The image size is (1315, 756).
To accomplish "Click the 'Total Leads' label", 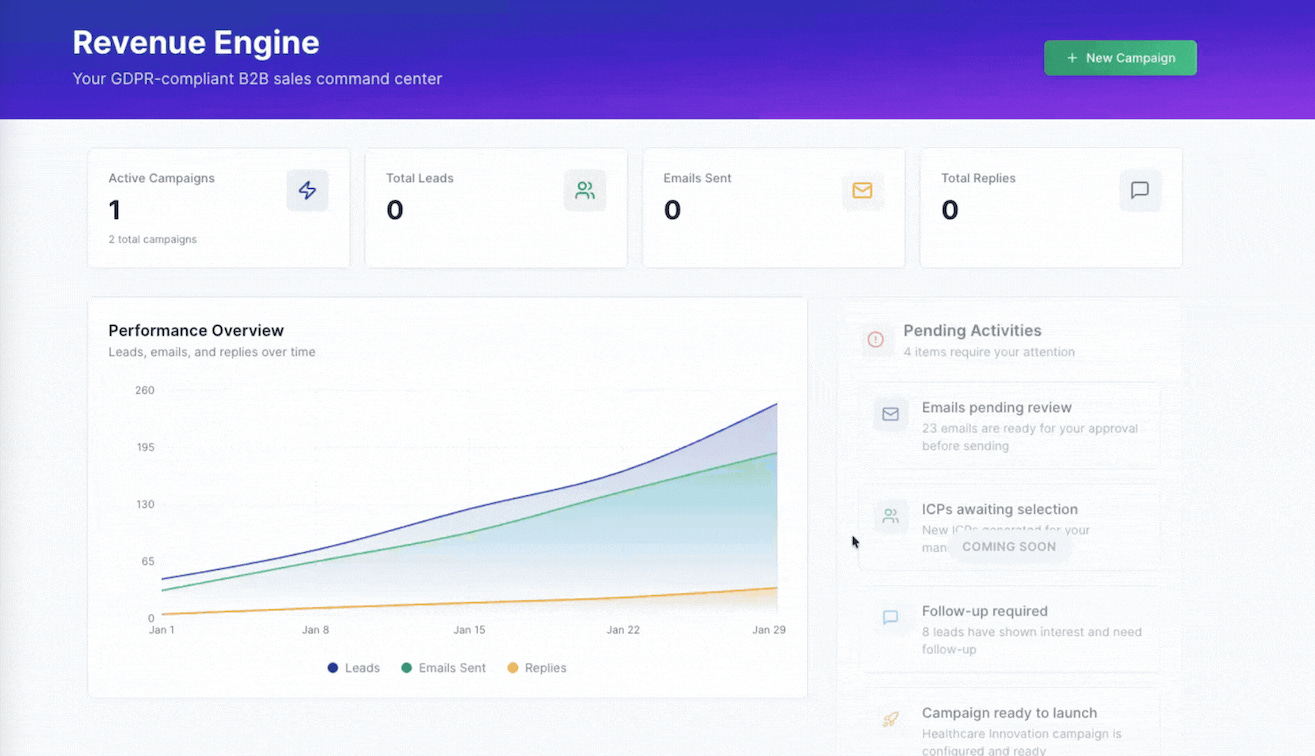I will pyautogui.click(x=420, y=178).
